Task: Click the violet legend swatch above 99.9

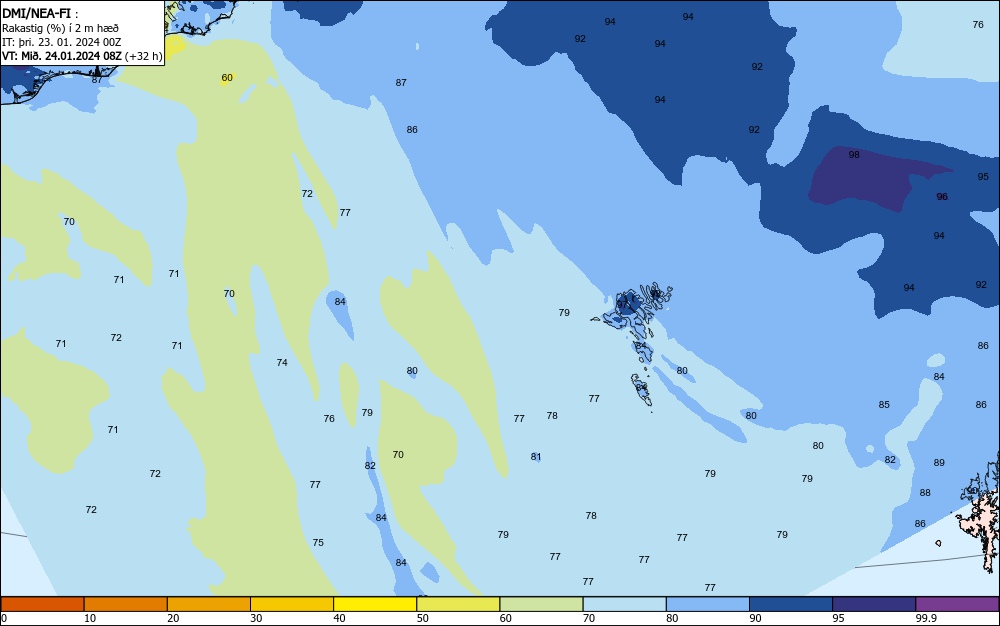Action: click(x=957, y=604)
